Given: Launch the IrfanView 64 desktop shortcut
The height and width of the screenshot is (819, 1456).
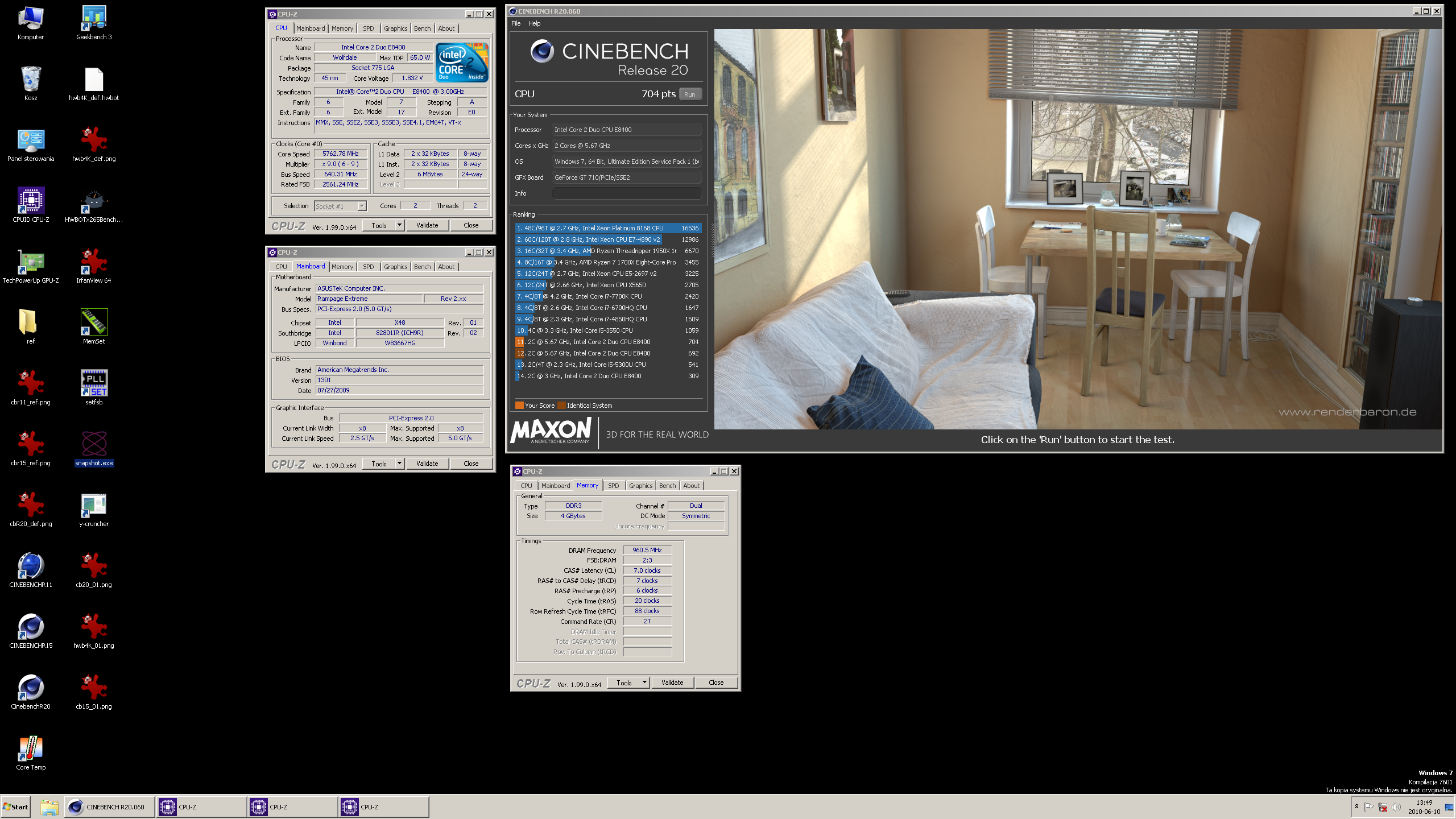Looking at the screenshot, I should [94, 266].
